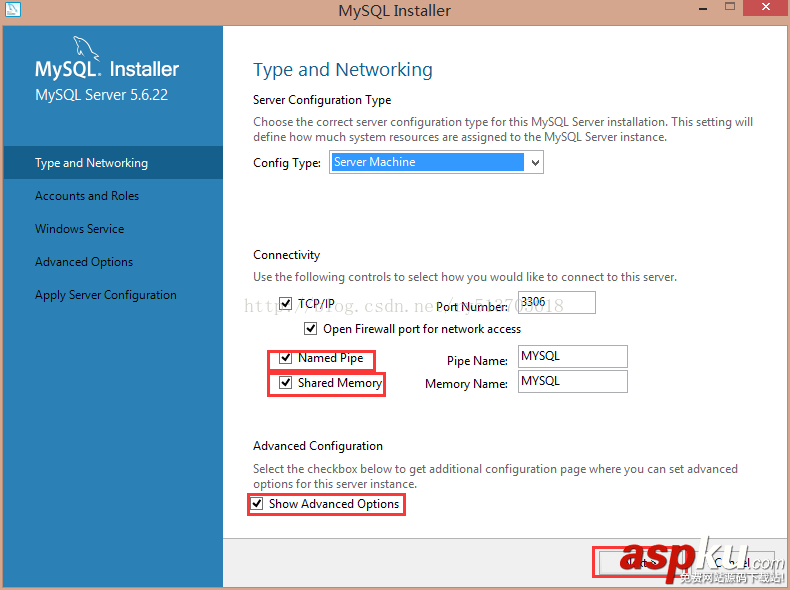Uncheck the Named Pipe checkbox
The width and height of the screenshot is (790, 590).
coord(286,358)
